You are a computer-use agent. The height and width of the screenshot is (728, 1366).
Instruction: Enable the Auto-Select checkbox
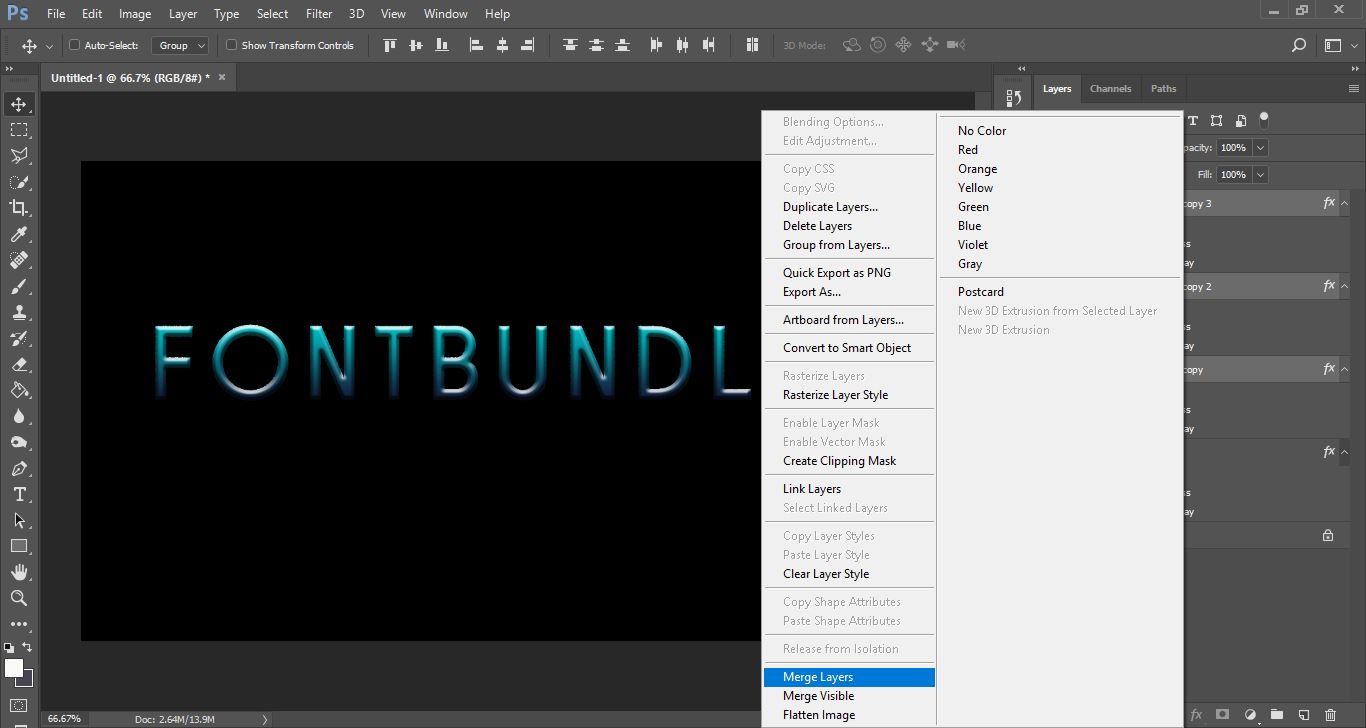(74, 45)
